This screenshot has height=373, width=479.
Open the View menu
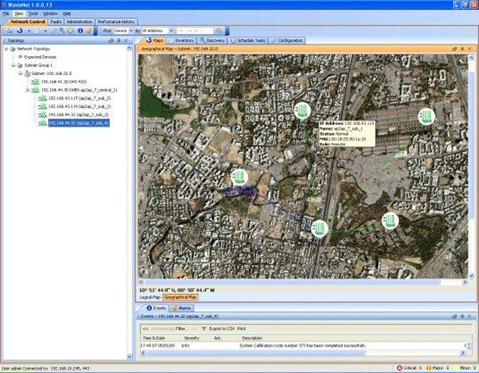[19, 14]
